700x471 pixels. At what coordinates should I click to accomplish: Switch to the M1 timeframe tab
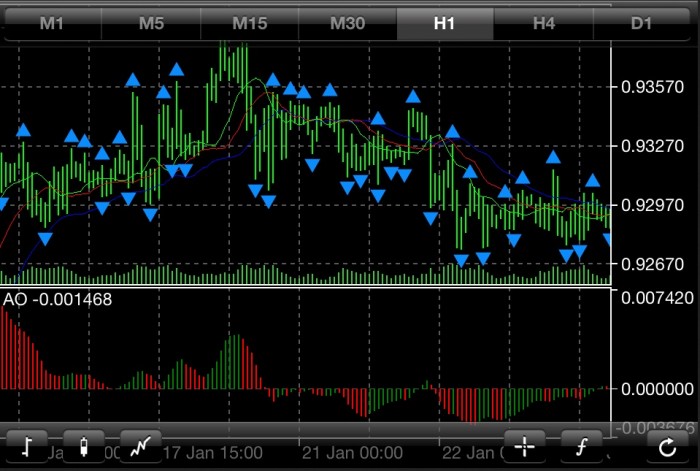coord(52,23)
